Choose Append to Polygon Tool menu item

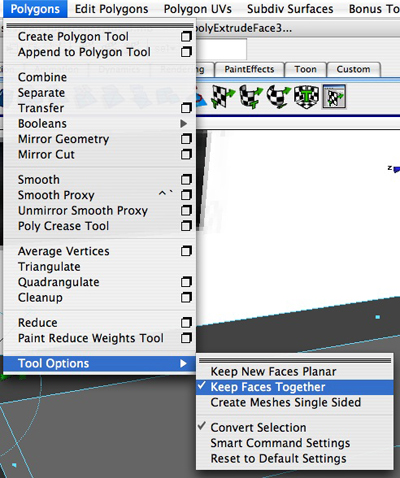pos(84,52)
